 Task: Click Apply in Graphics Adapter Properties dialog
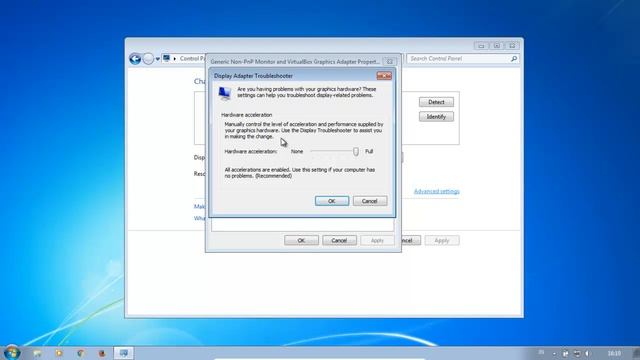click(x=377, y=240)
